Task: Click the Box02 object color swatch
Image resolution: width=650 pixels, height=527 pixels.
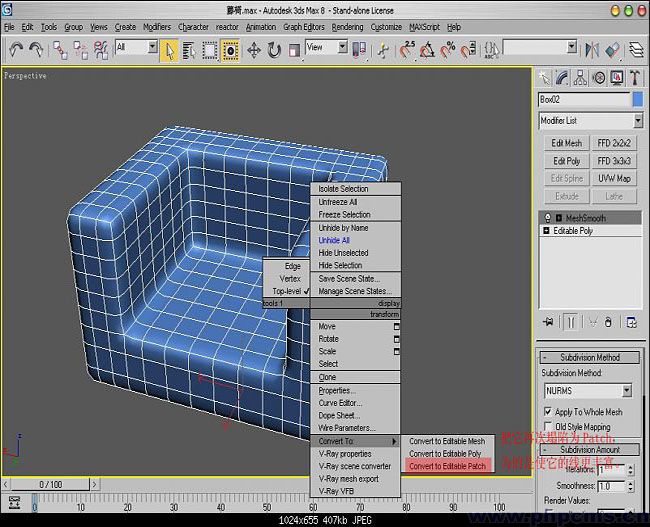Action: [638, 100]
